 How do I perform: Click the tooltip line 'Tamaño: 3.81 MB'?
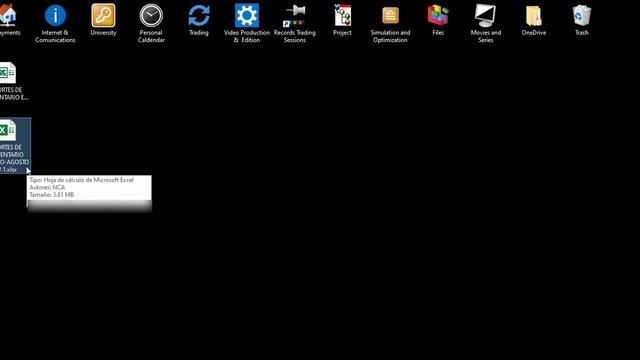click(51, 195)
